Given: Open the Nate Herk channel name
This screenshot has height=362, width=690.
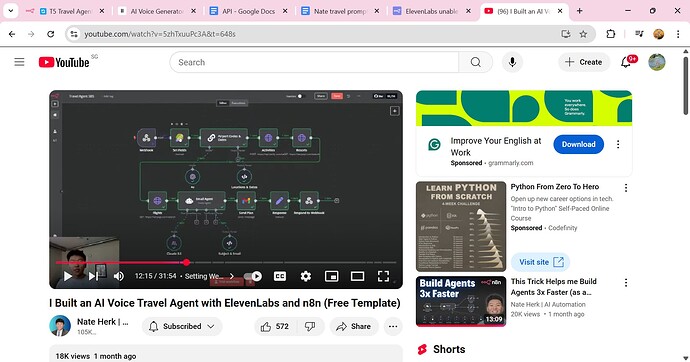Looking at the screenshot, I should click(x=103, y=322).
